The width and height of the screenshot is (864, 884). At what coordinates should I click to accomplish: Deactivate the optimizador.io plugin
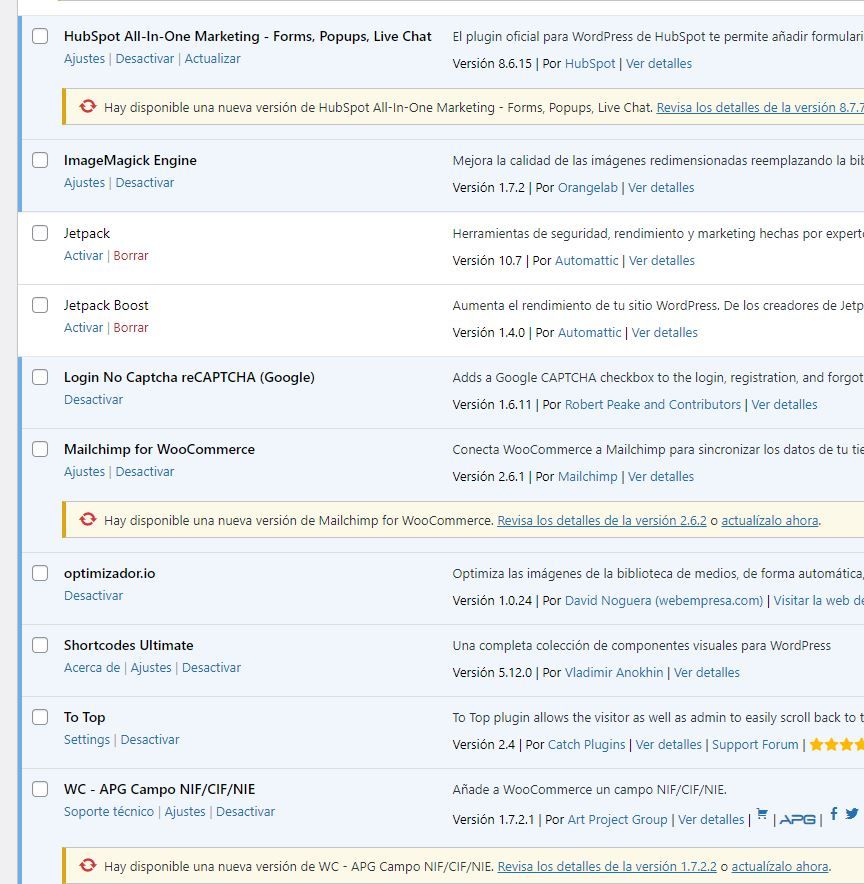click(94, 595)
